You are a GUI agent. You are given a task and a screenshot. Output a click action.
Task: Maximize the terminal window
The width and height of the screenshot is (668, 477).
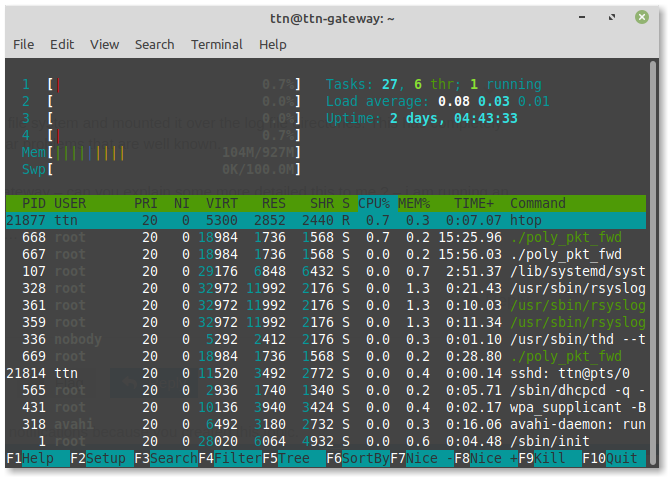[x=612, y=17]
